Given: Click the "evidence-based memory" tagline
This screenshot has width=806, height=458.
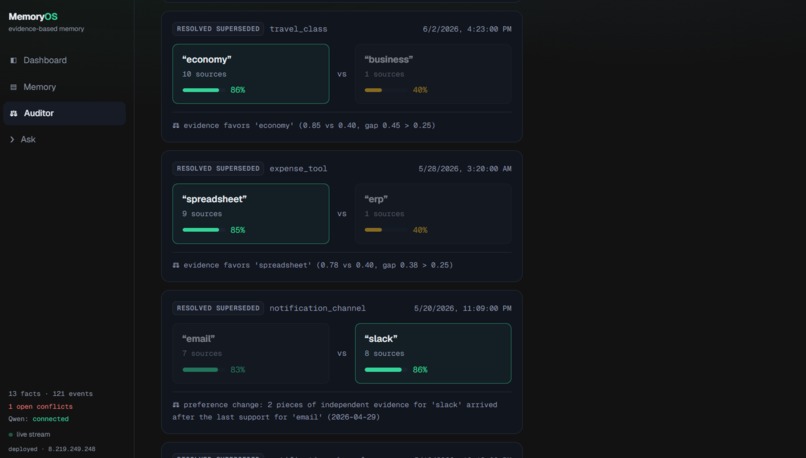Looking at the screenshot, I should pos(46,29).
